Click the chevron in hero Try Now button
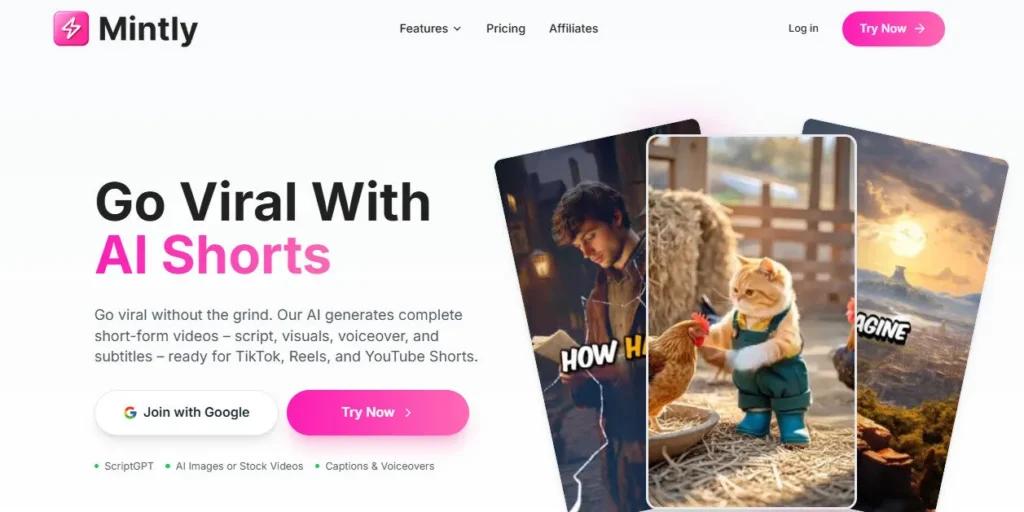Image resolution: width=1024 pixels, height=512 pixels. (x=408, y=413)
